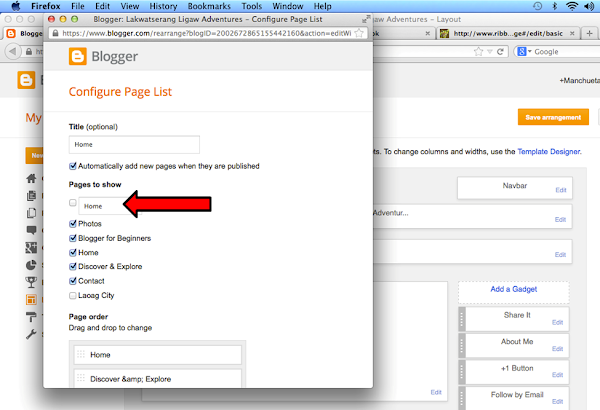Open the Firefox menu
This screenshot has height=410, width=600.
[46, 6]
